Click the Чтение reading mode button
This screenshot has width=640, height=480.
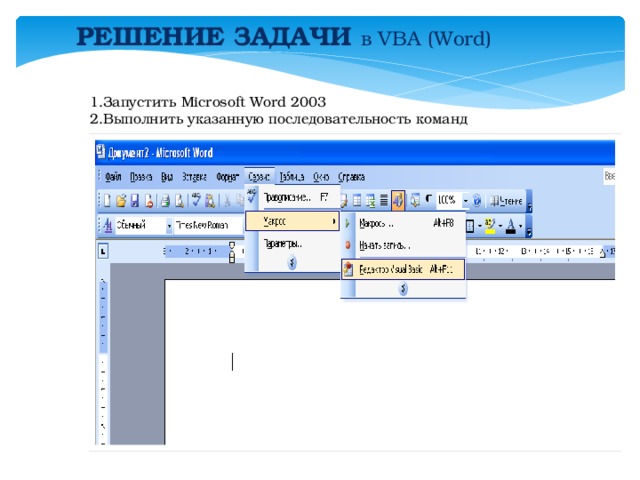tap(506, 200)
